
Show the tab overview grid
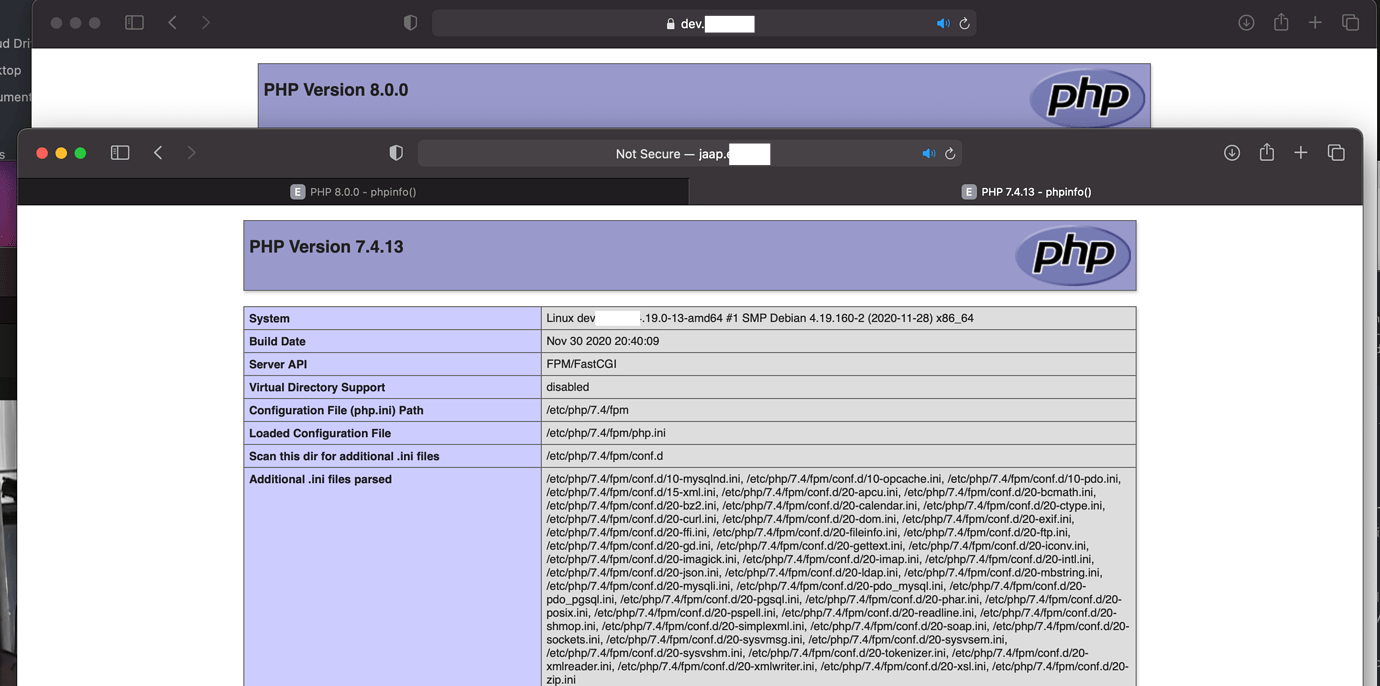[x=1336, y=152]
